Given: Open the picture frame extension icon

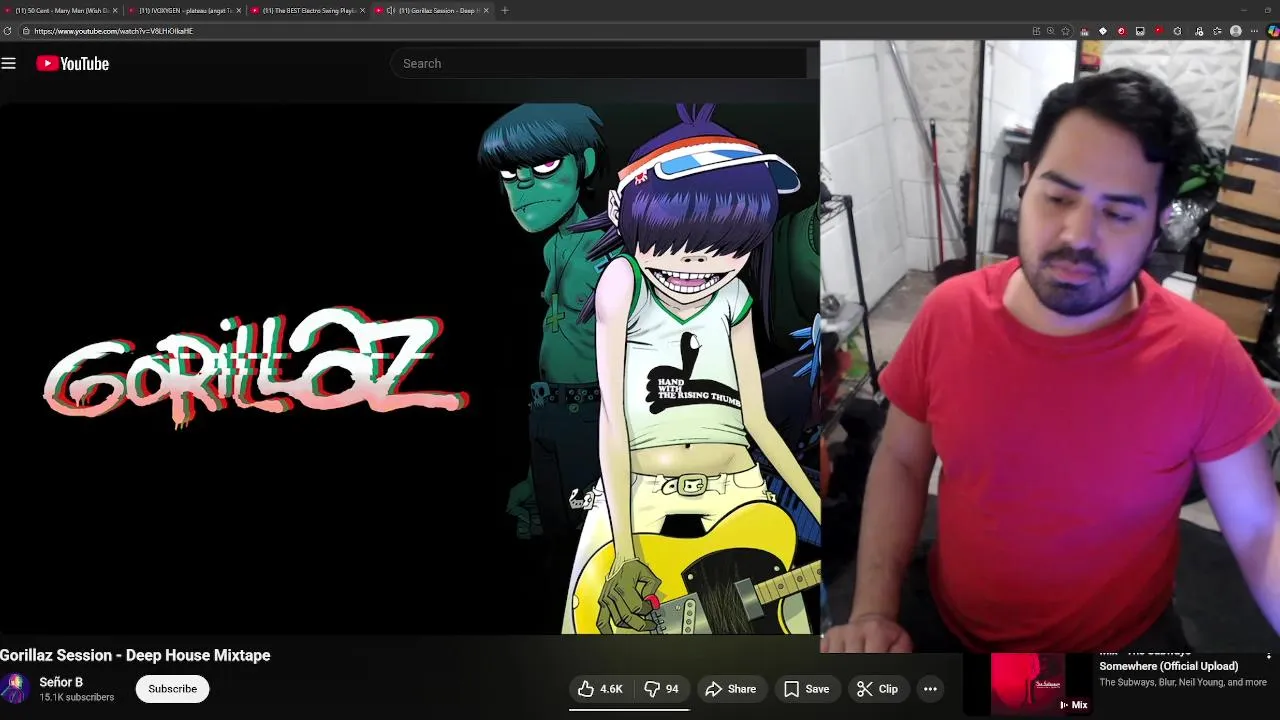Looking at the screenshot, I should (x=1140, y=31).
